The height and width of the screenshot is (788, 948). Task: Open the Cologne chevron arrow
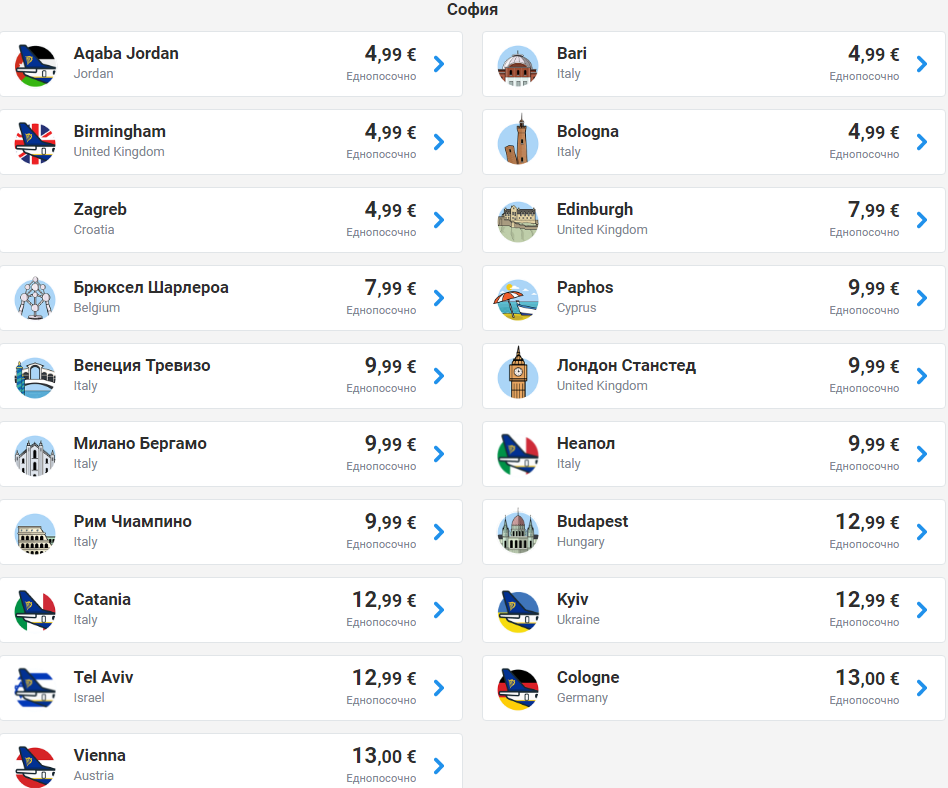point(921,688)
